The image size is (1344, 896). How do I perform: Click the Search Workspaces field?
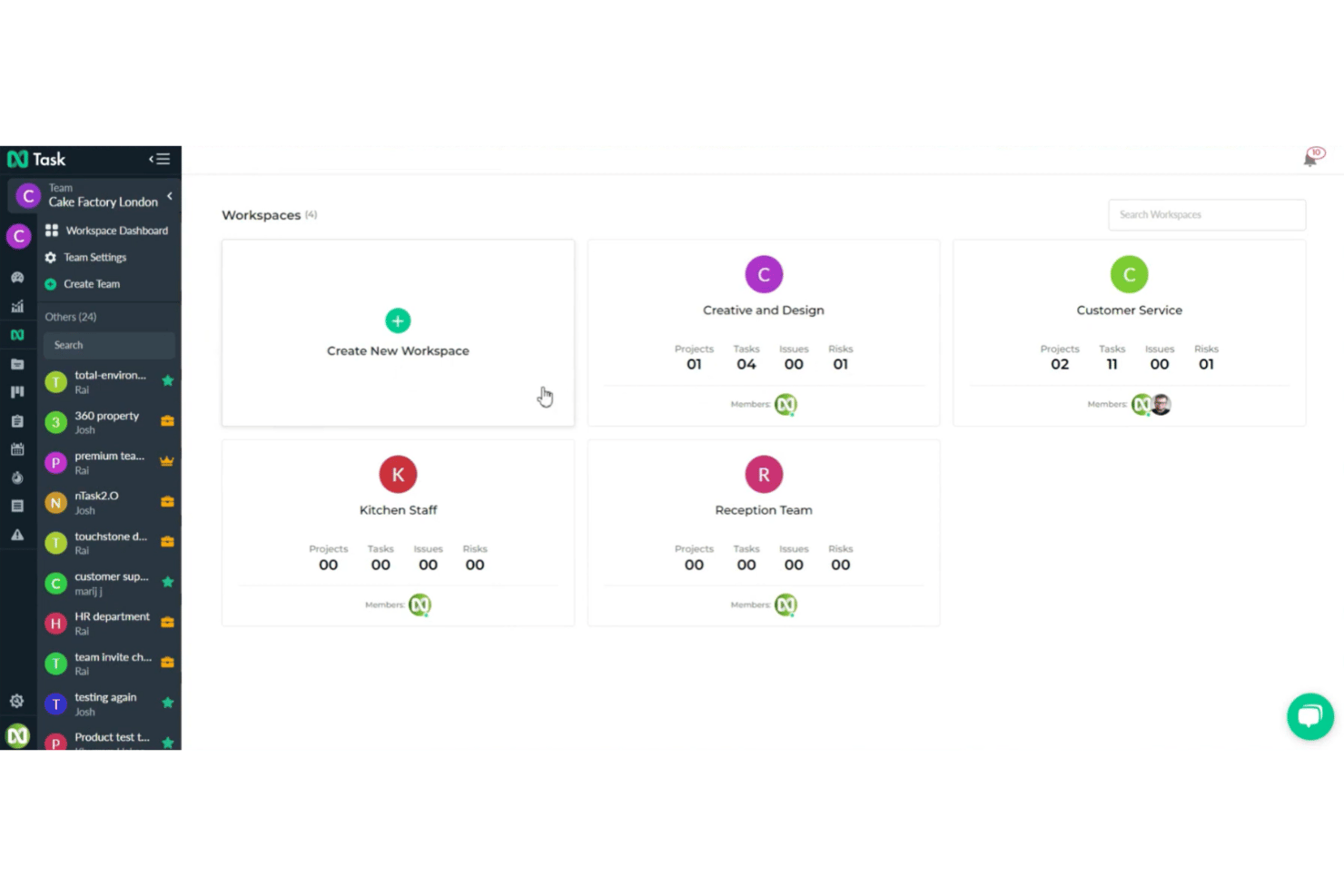pyautogui.click(x=1207, y=215)
